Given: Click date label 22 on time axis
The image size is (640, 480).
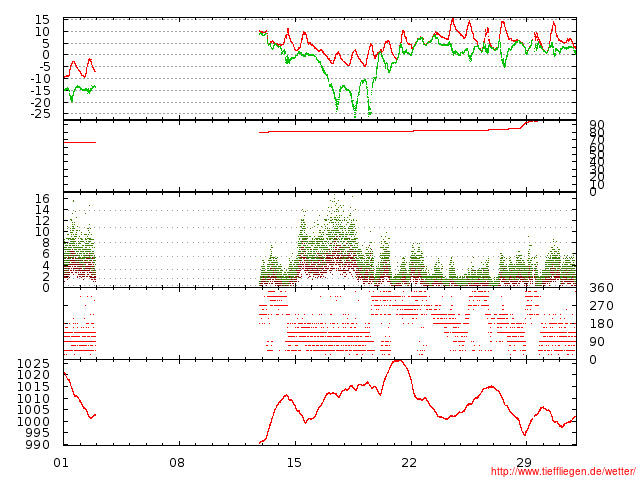Looking at the screenshot, I should (x=409, y=463).
